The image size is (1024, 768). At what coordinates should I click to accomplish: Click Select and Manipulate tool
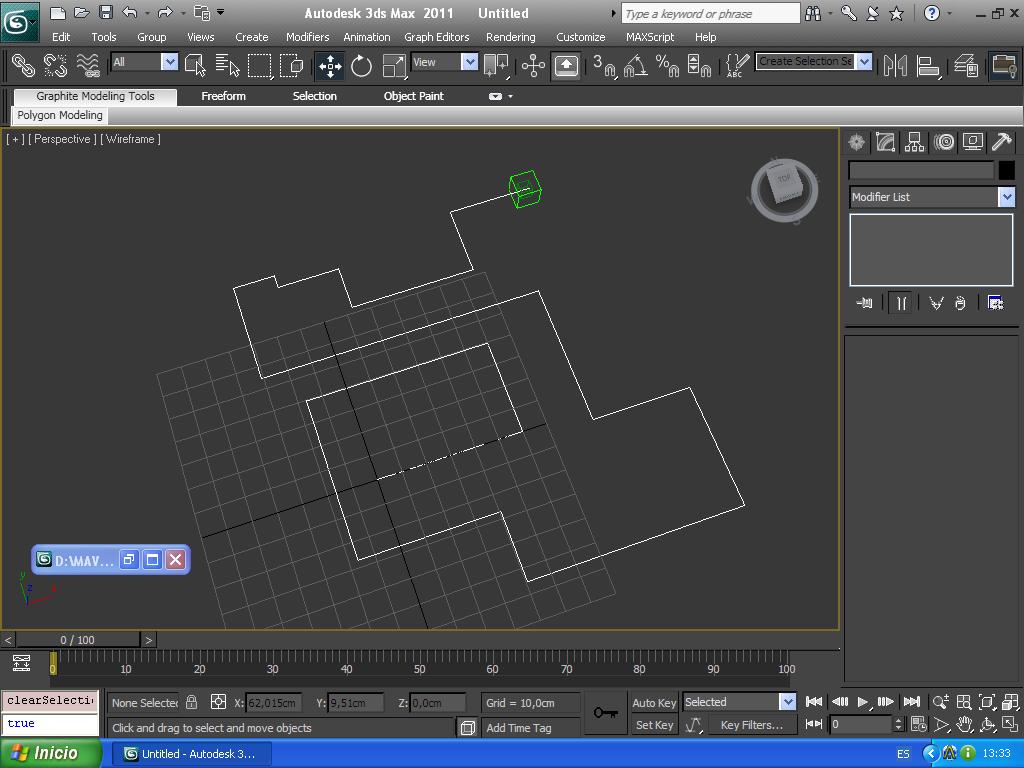tap(533, 65)
